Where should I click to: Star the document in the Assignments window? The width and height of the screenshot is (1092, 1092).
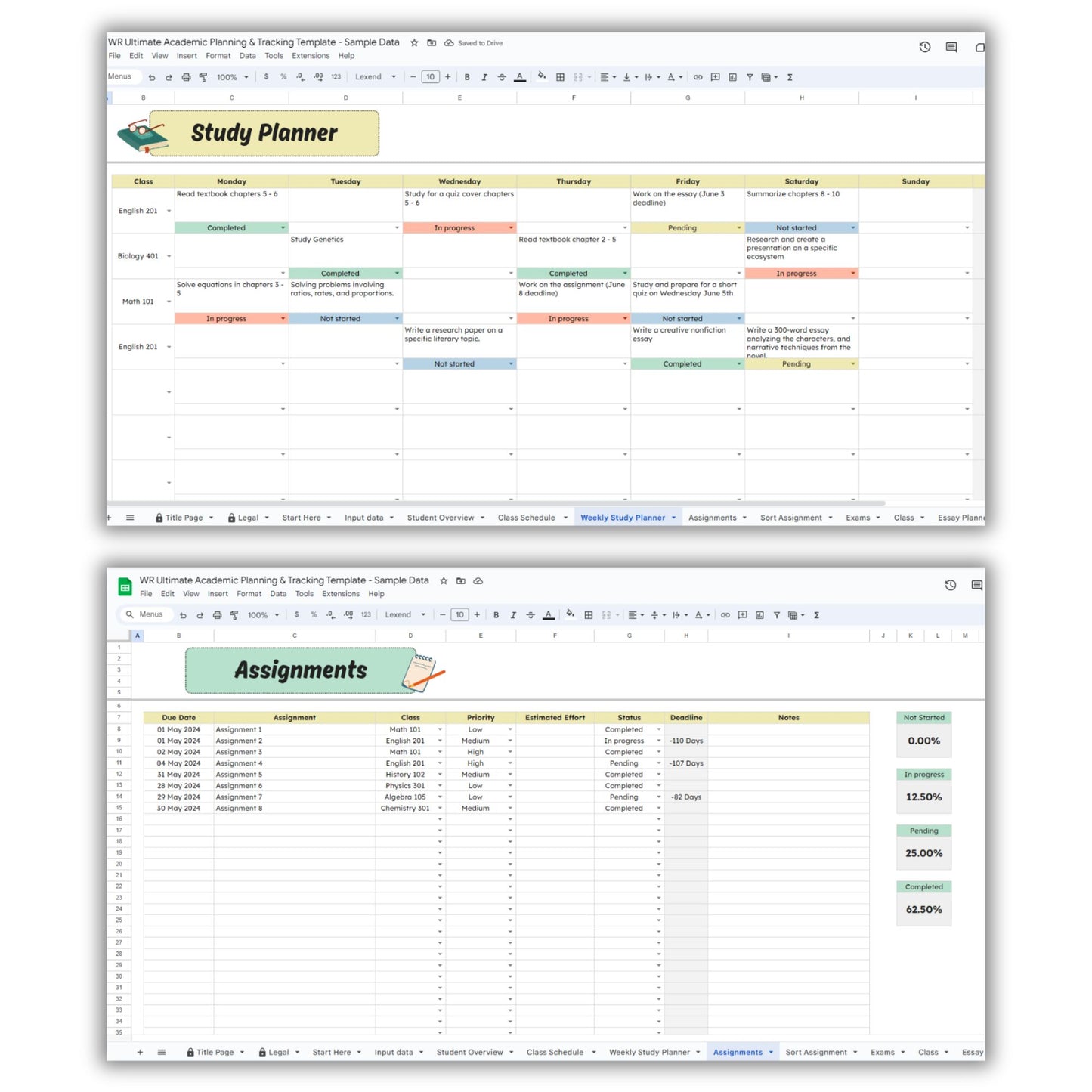coord(444,581)
